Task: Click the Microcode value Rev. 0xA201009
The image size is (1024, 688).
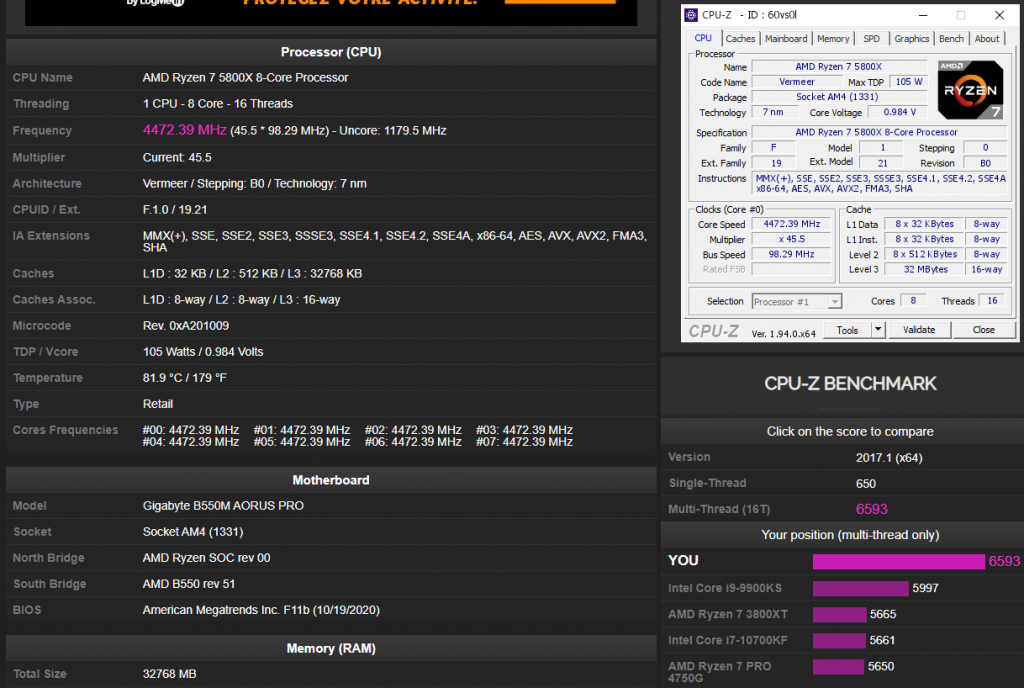Action: point(186,326)
